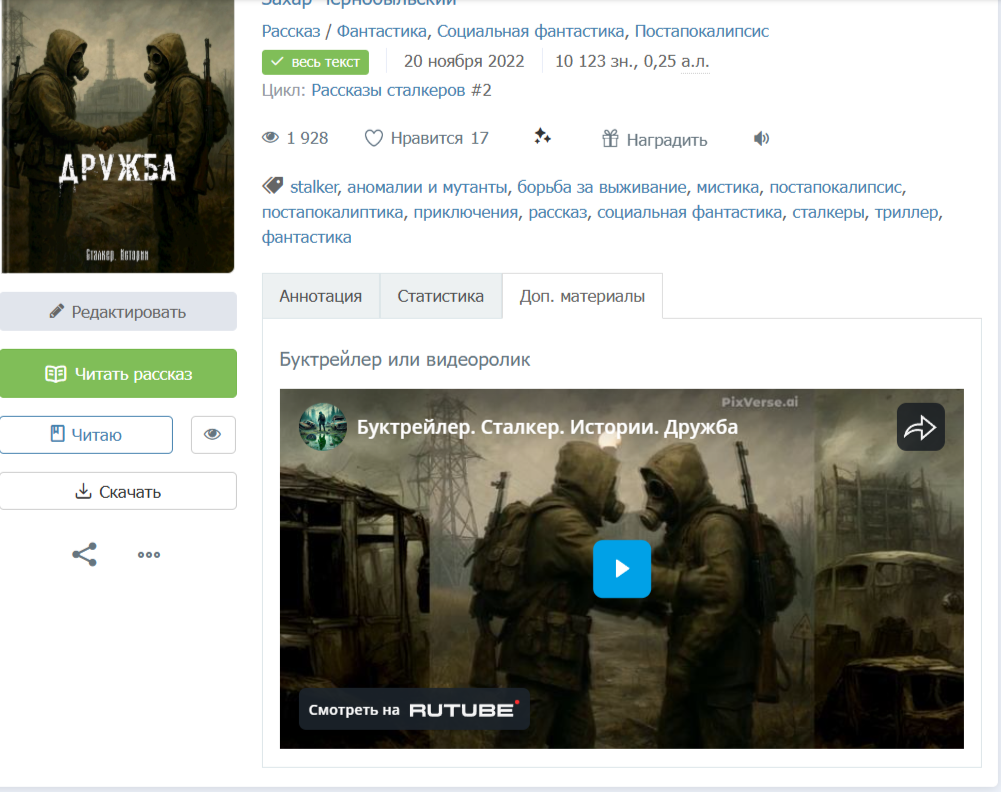Expand the Скачать download options
Screen dimensions: 1001x792
pyautogui.click(x=118, y=492)
